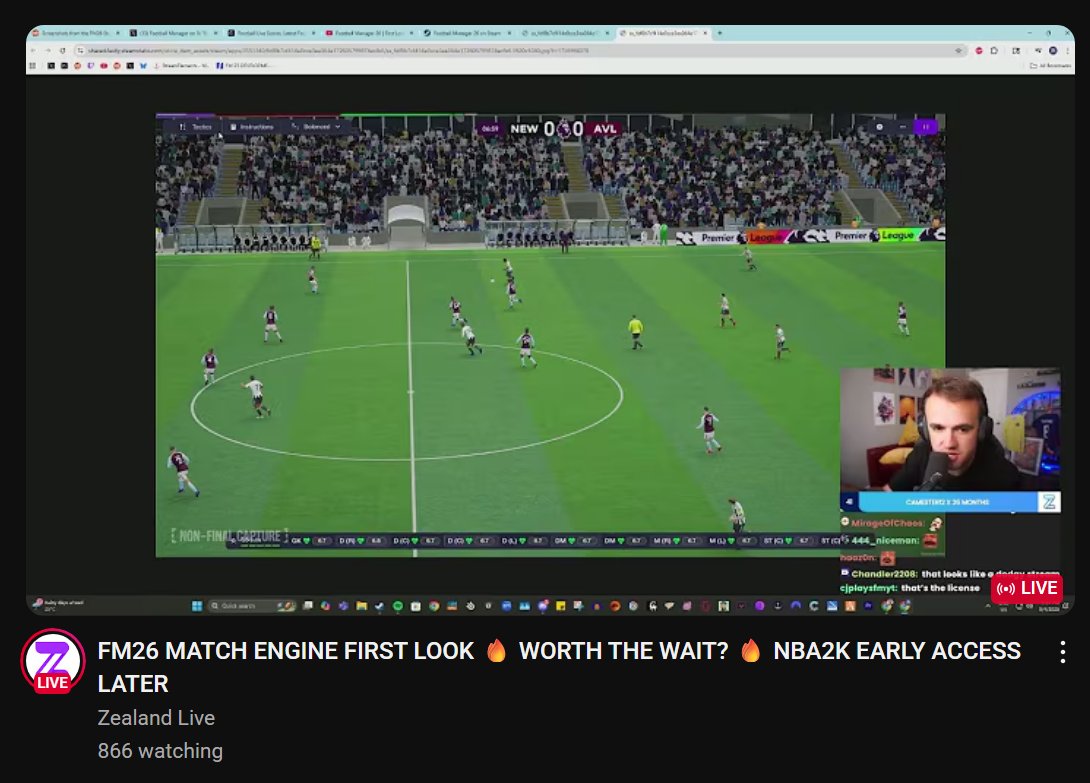Viewport: 1090px width, 783px height.
Task: Click the browser back arrow
Action: click(33, 51)
